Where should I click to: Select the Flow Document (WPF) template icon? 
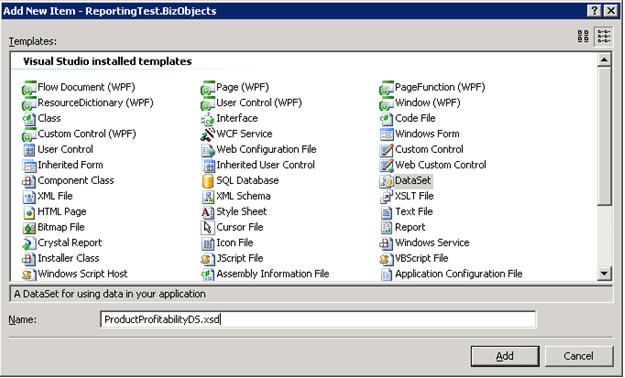point(29,88)
